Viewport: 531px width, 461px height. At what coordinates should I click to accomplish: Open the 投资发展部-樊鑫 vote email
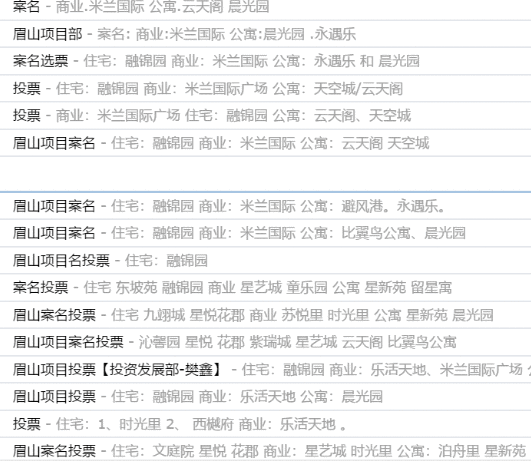[266, 370]
